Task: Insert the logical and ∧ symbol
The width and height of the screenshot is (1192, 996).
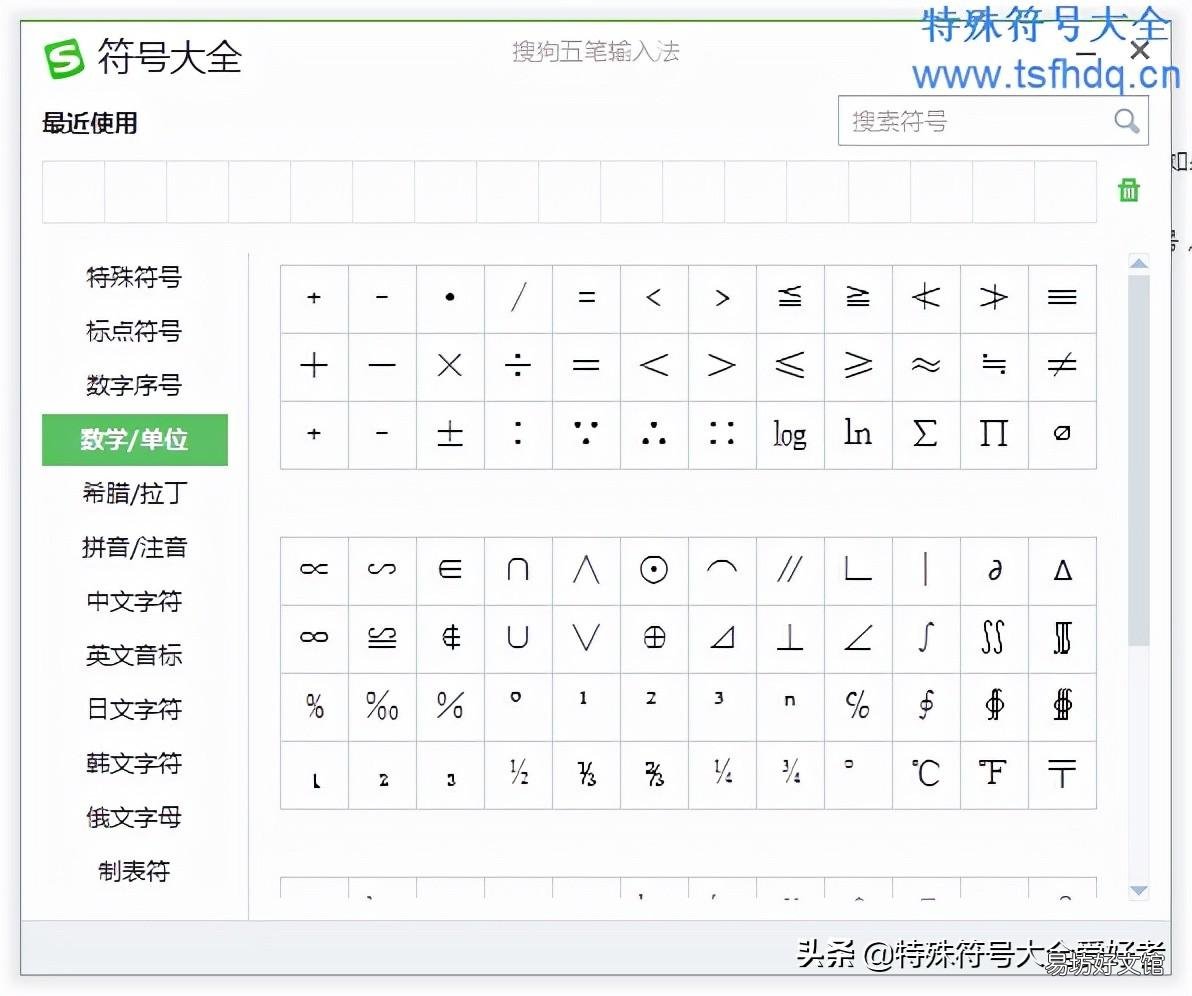Action: tap(586, 569)
